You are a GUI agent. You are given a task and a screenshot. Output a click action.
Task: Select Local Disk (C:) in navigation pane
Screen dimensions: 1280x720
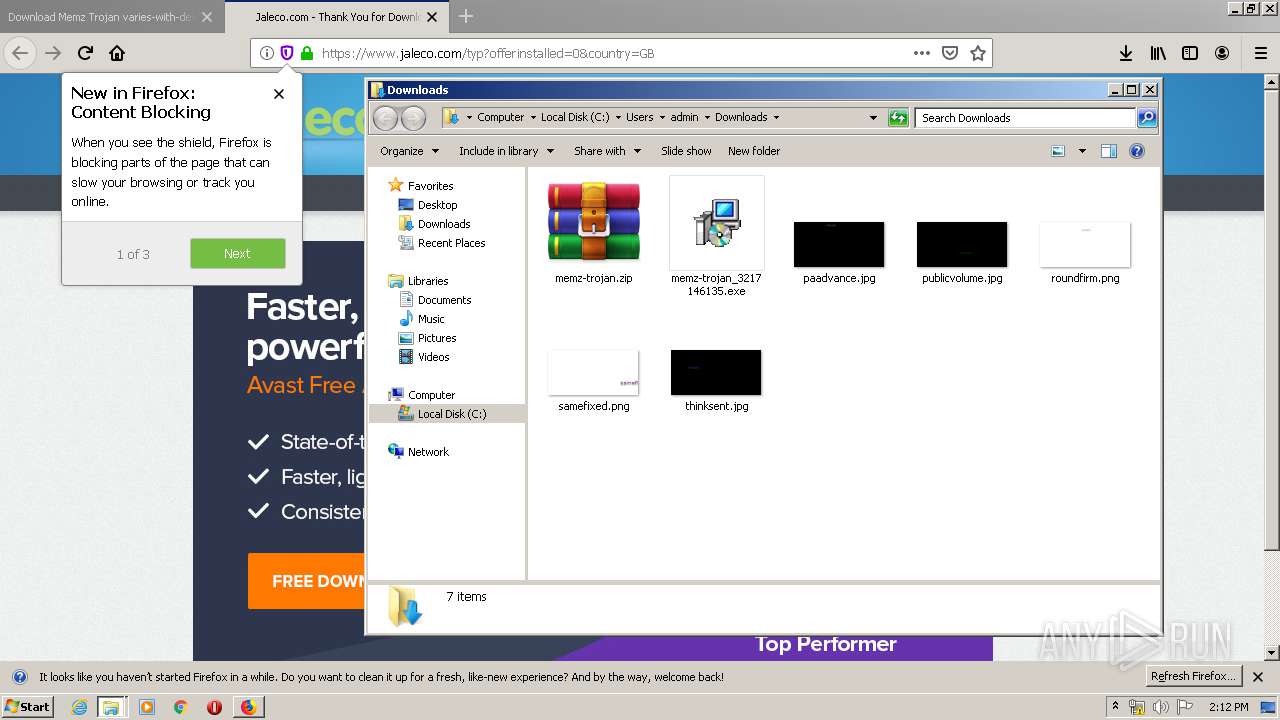447,414
